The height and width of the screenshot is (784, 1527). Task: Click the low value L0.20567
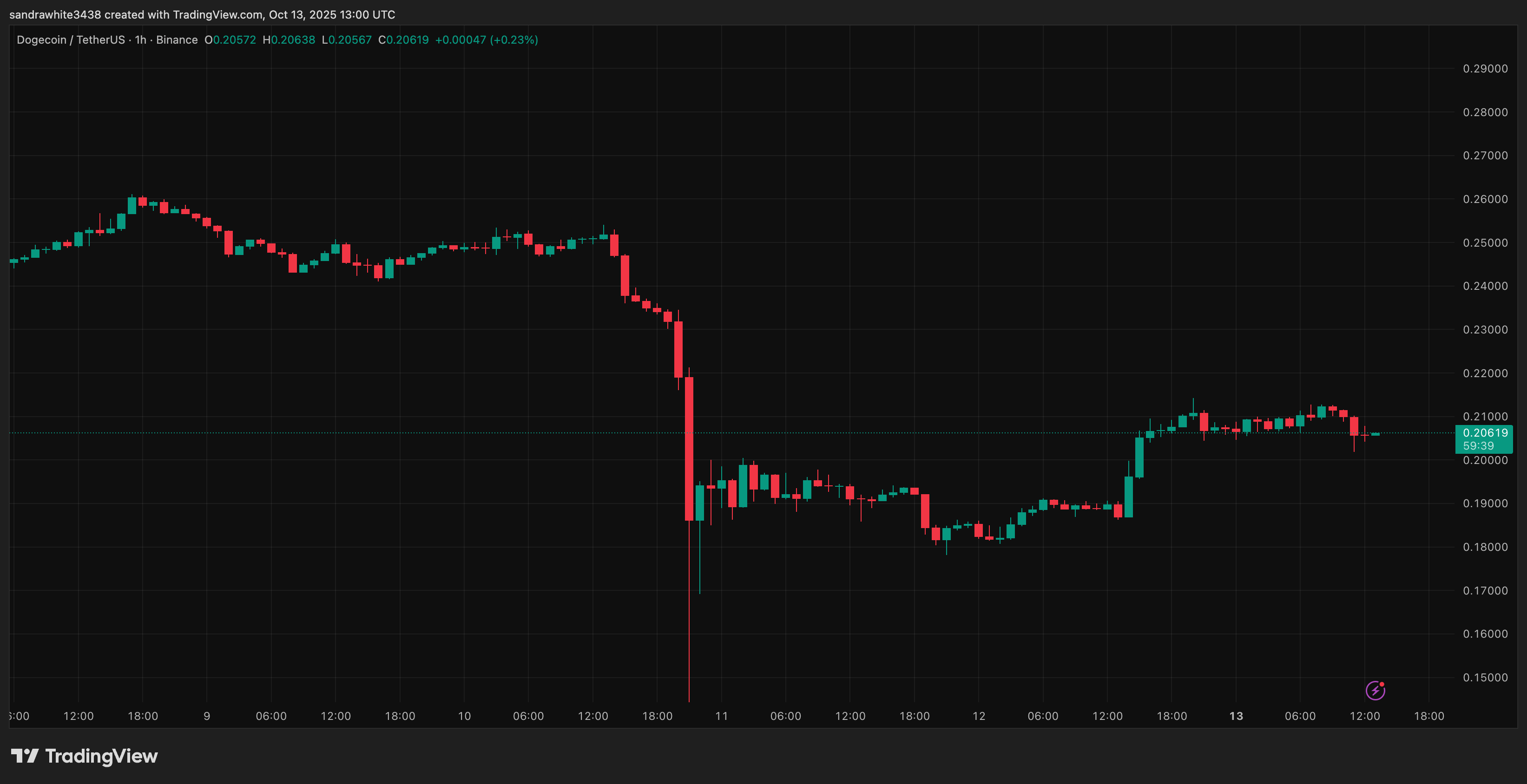[346, 39]
